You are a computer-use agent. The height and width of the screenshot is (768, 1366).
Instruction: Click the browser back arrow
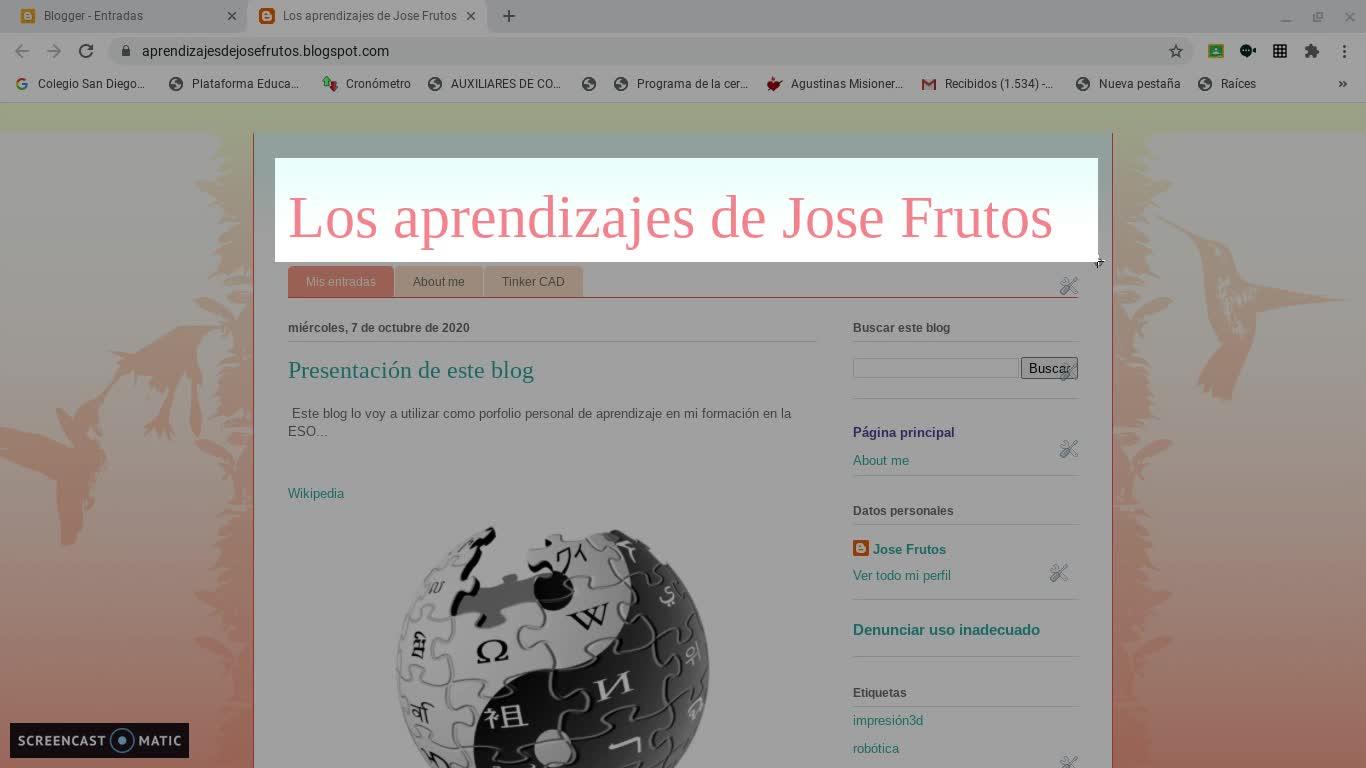(22, 51)
